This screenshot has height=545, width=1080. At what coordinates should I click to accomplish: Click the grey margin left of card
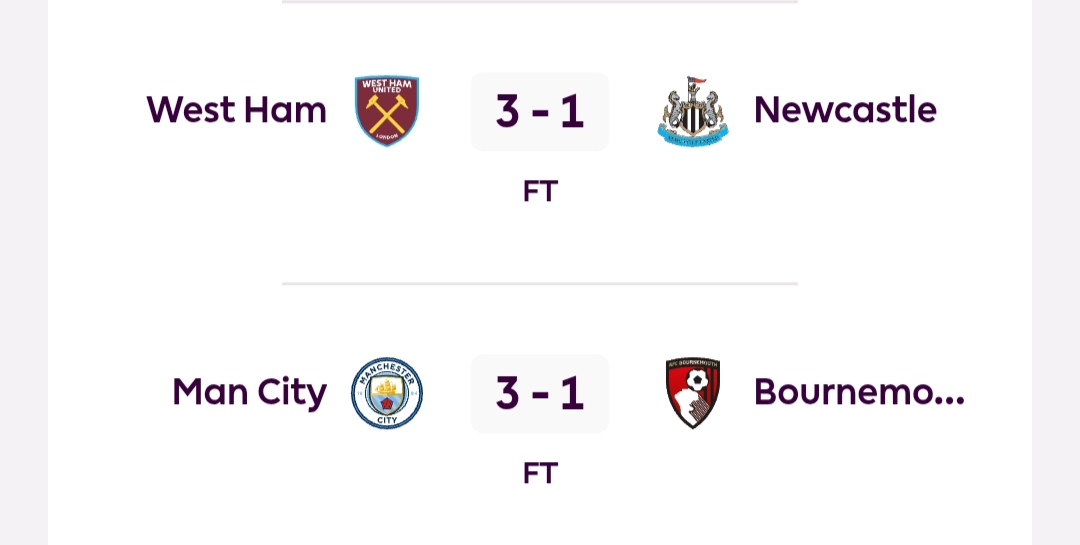(23, 272)
